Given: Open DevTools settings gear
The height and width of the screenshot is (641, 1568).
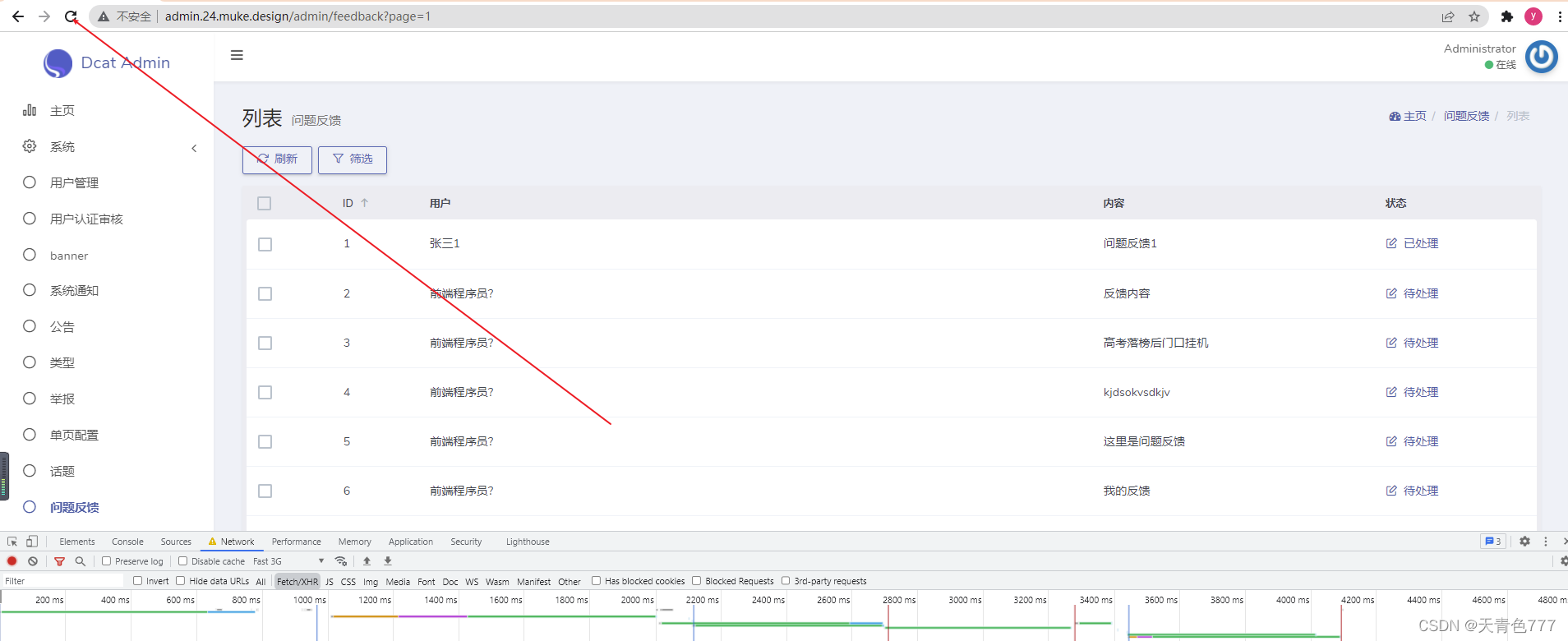Looking at the screenshot, I should [x=1524, y=542].
